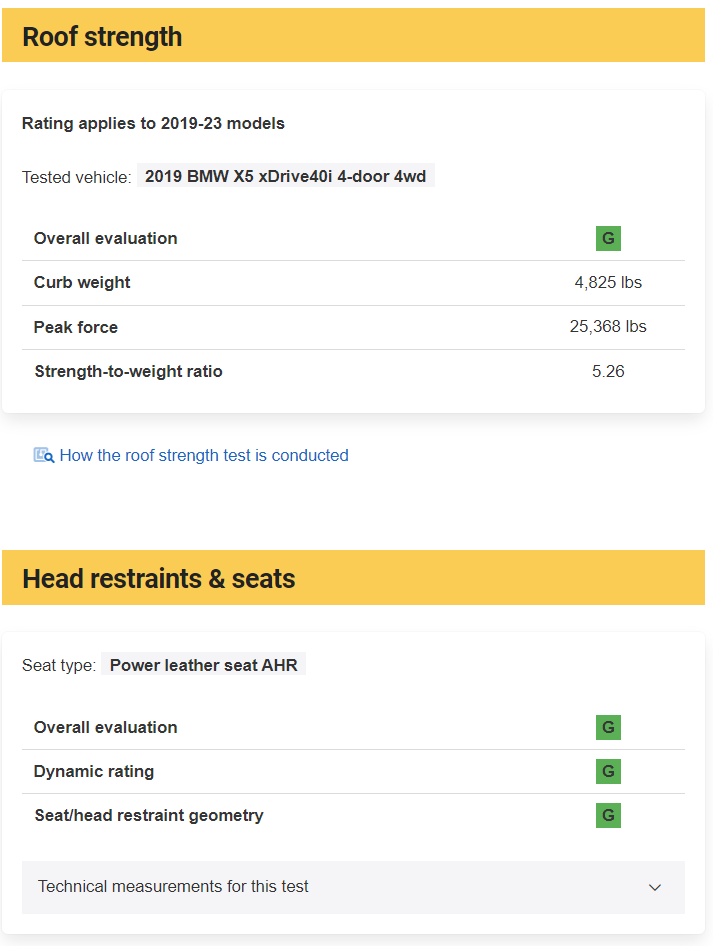Click the Curb weight row label
Viewport: 713px width, 946px height.
82,282
